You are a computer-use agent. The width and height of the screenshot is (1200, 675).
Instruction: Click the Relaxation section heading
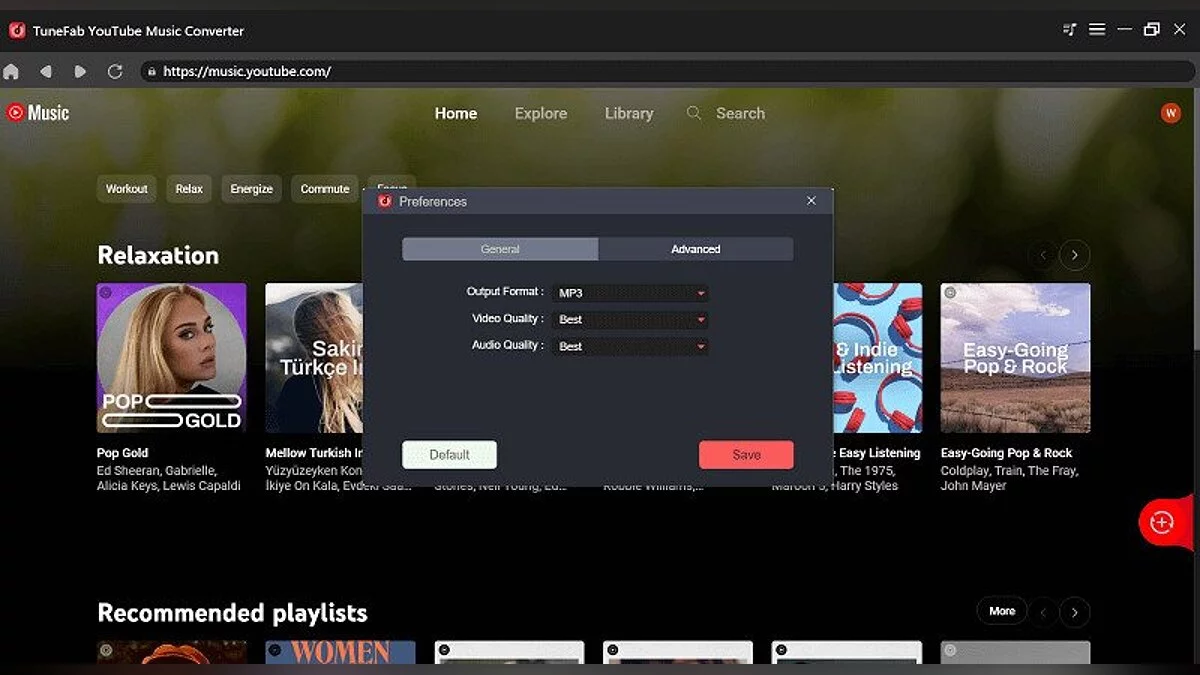158,255
